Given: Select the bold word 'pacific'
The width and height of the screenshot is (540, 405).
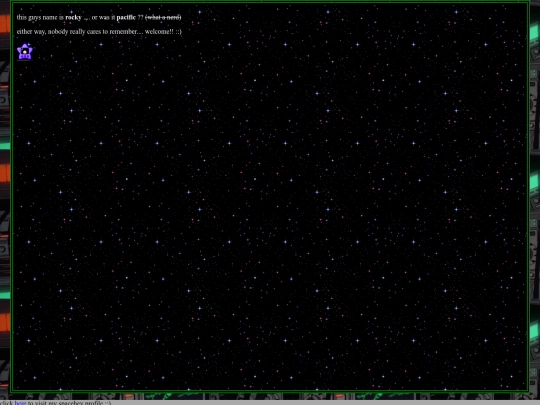Looking at the screenshot, I should point(126,17).
